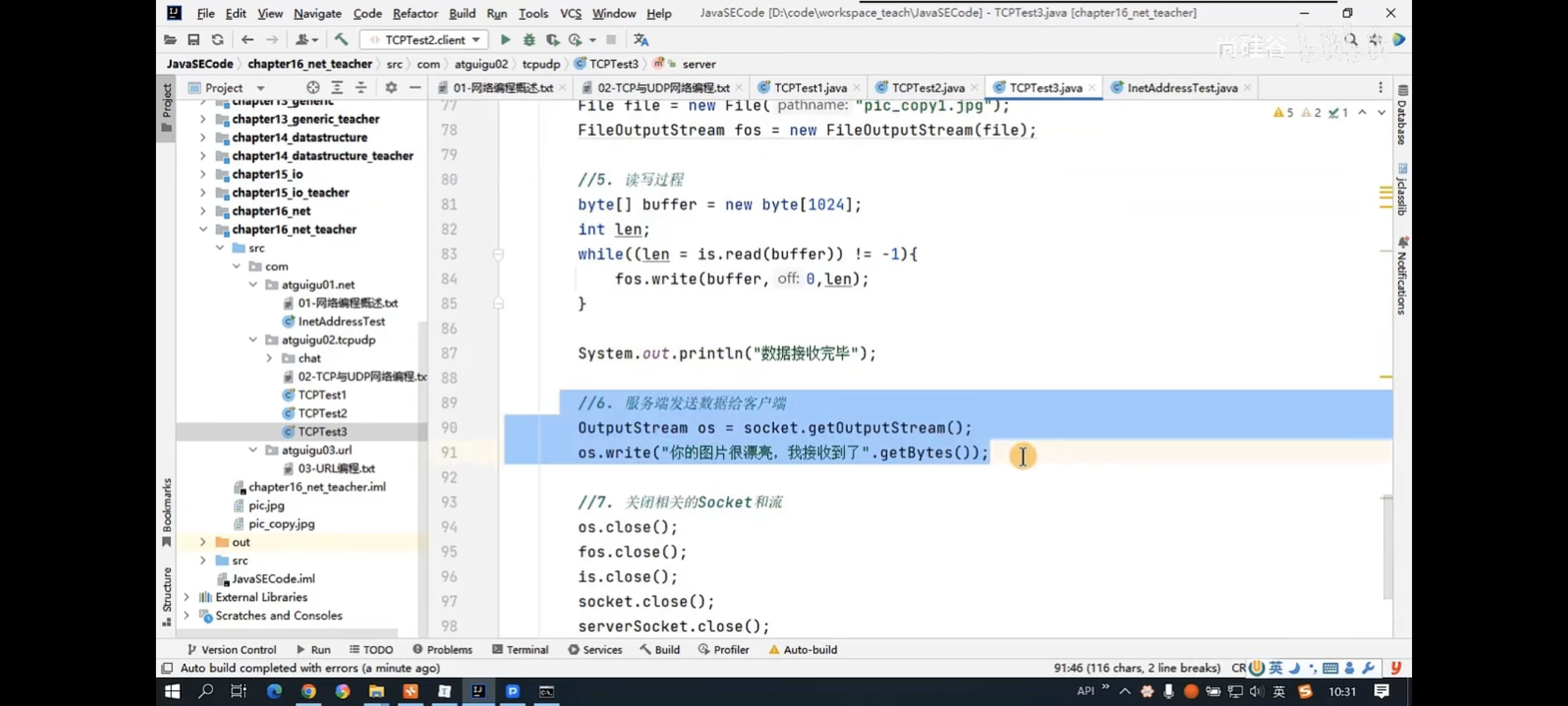Click the Build project hammer icon
Screen dimensions: 1568x706
click(x=341, y=39)
